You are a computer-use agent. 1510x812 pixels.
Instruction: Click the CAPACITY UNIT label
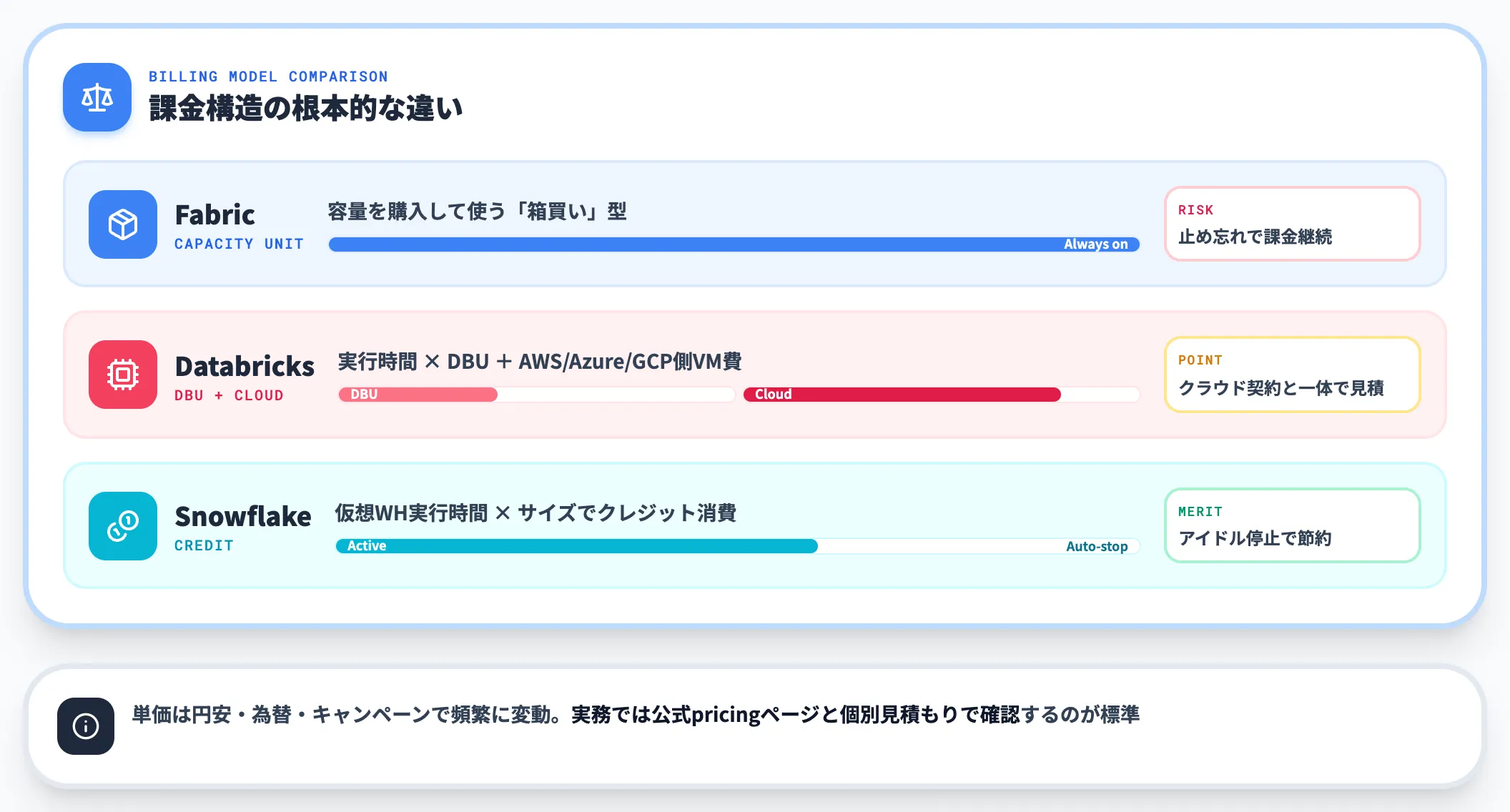pyautogui.click(x=239, y=244)
